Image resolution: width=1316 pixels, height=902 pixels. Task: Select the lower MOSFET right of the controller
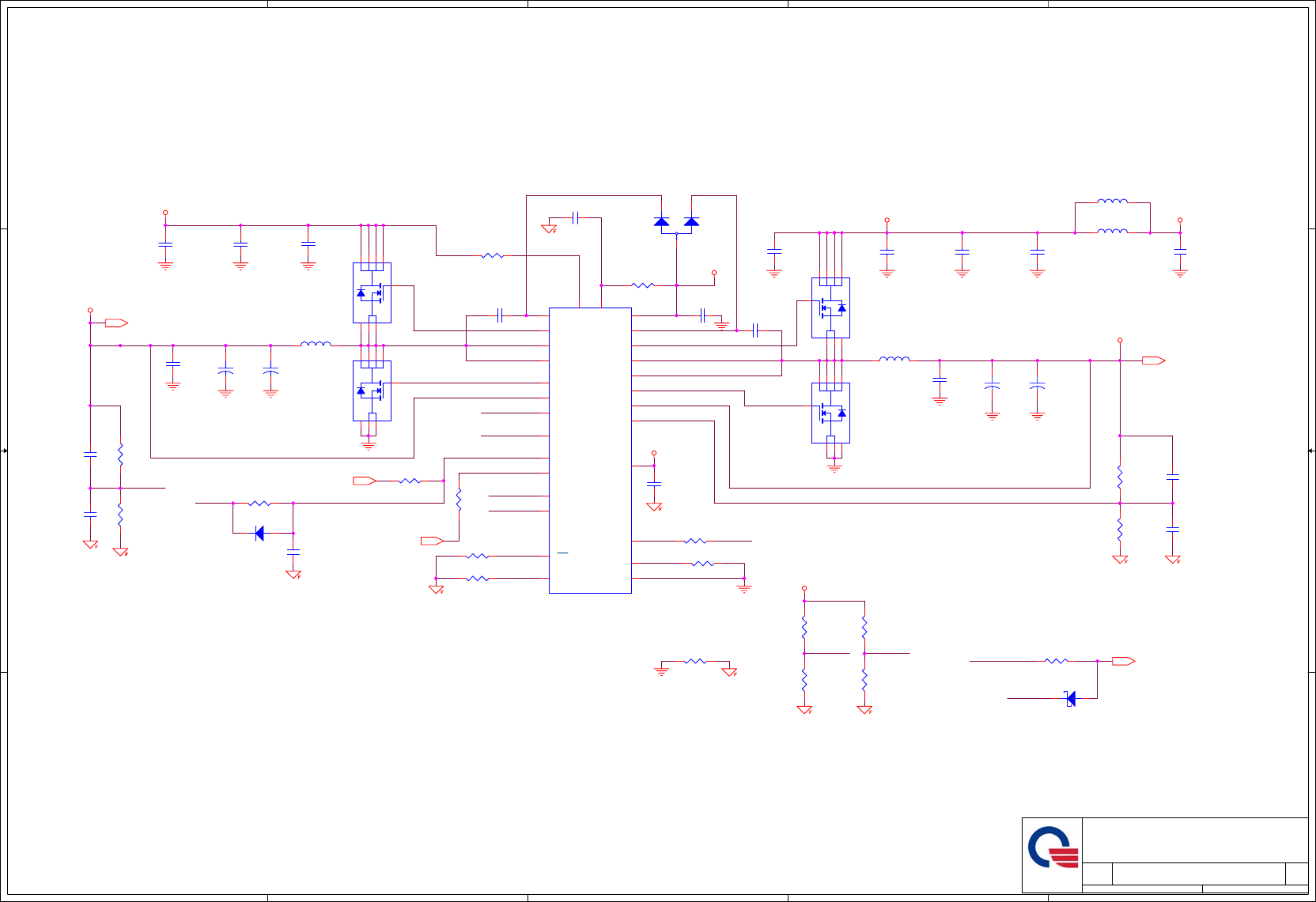[830, 413]
